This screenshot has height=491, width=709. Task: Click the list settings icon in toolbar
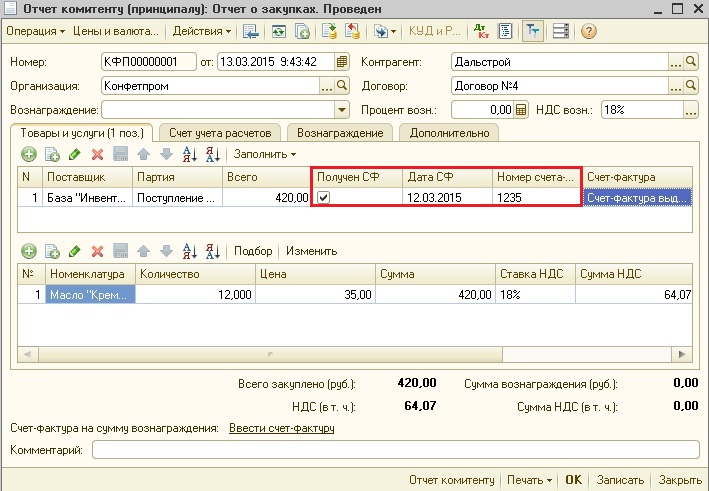[x=561, y=31]
